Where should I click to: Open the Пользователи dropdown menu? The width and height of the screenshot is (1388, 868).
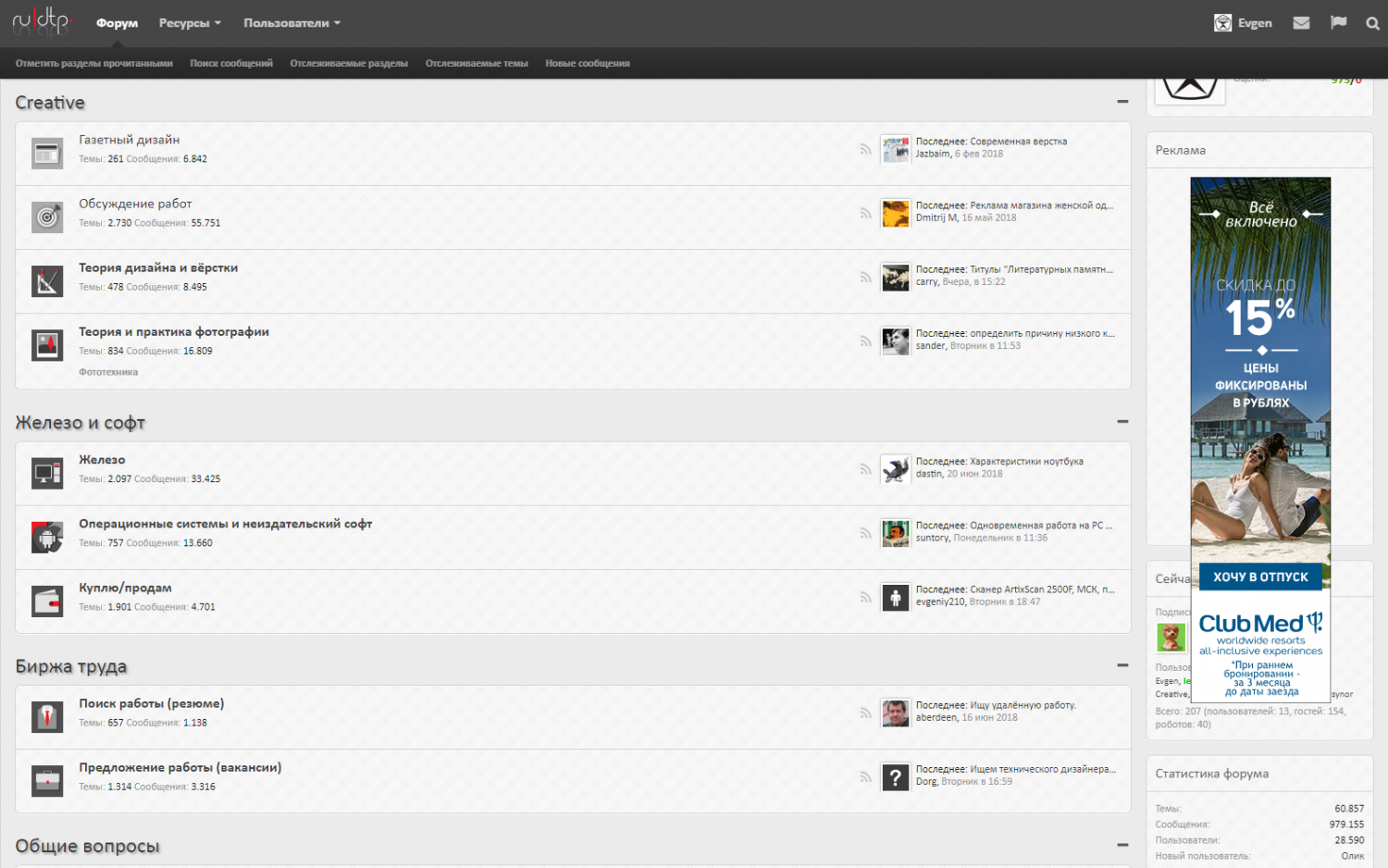pos(292,23)
